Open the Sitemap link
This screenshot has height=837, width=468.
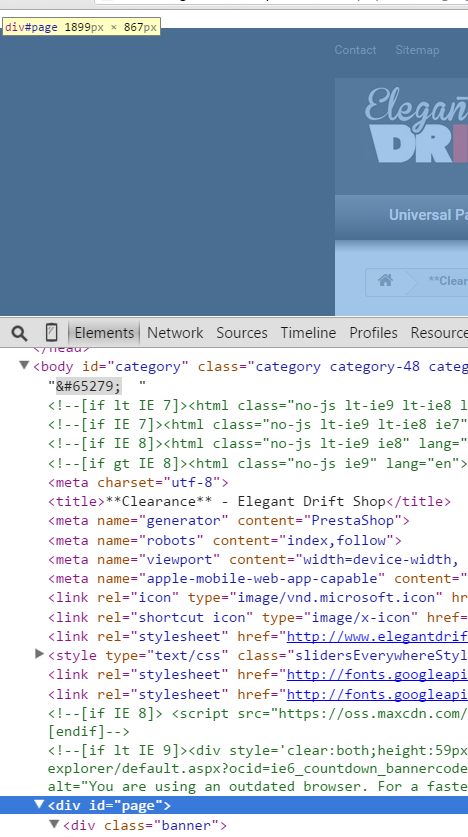417,50
